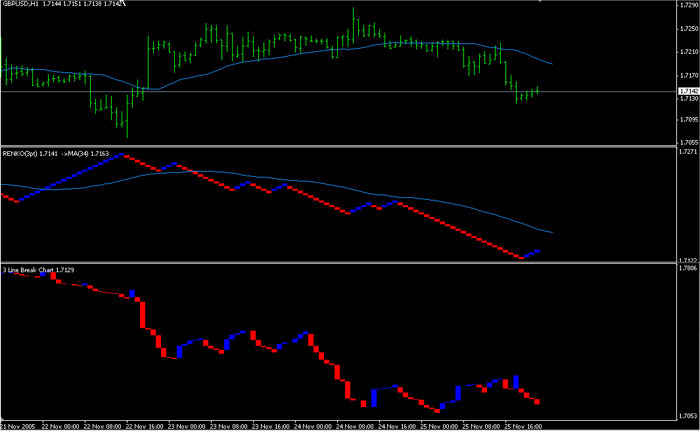Click the 1.7122 Renko scale label
This screenshot has width=700, height=432.
[688, 260]
